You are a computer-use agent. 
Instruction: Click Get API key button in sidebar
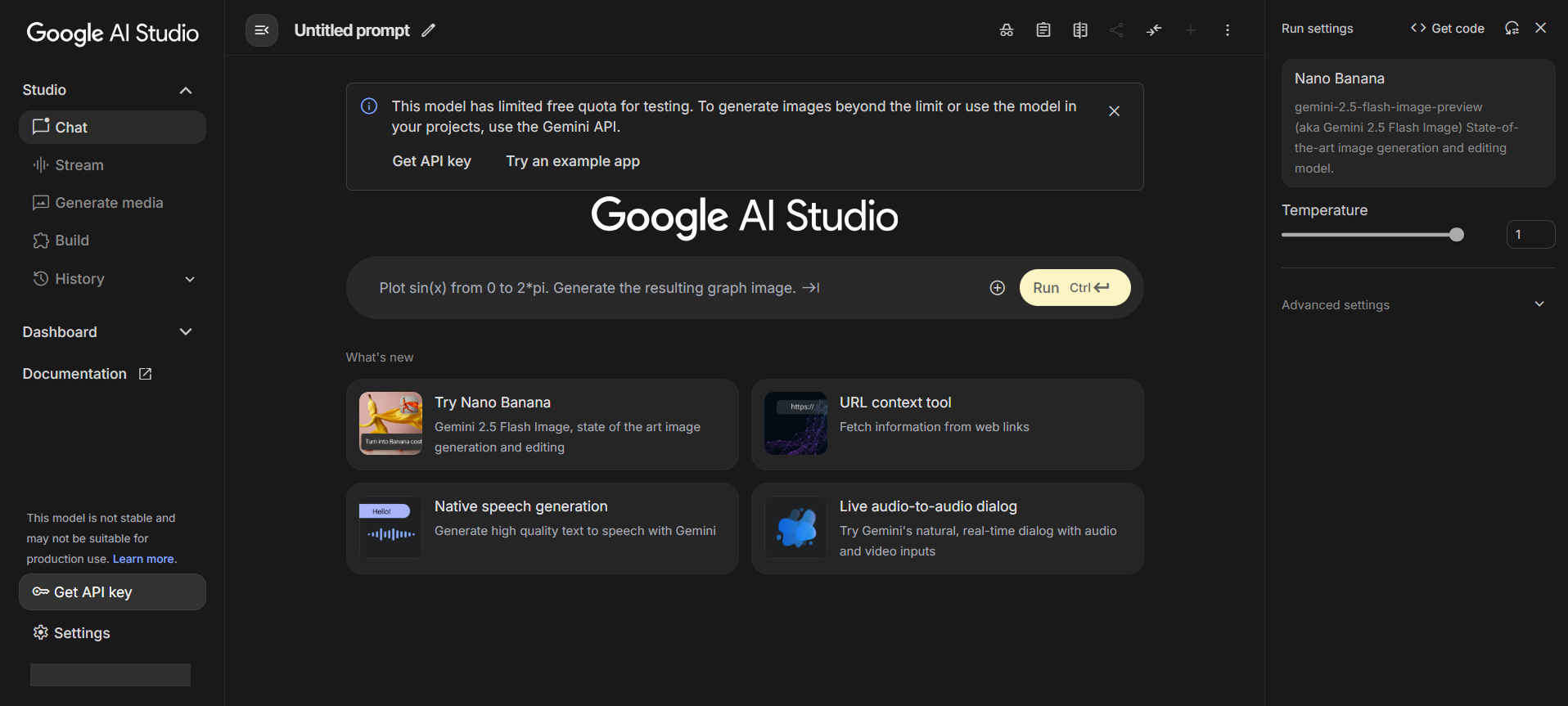[112, 592]
